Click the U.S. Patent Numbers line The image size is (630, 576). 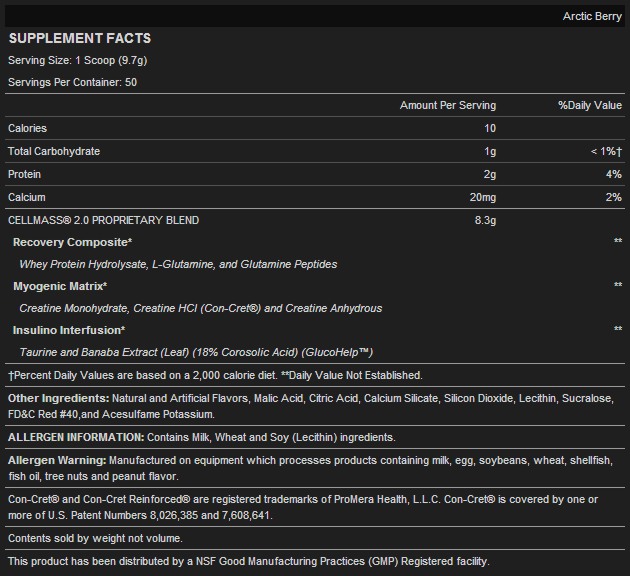(x=140, y=515)
